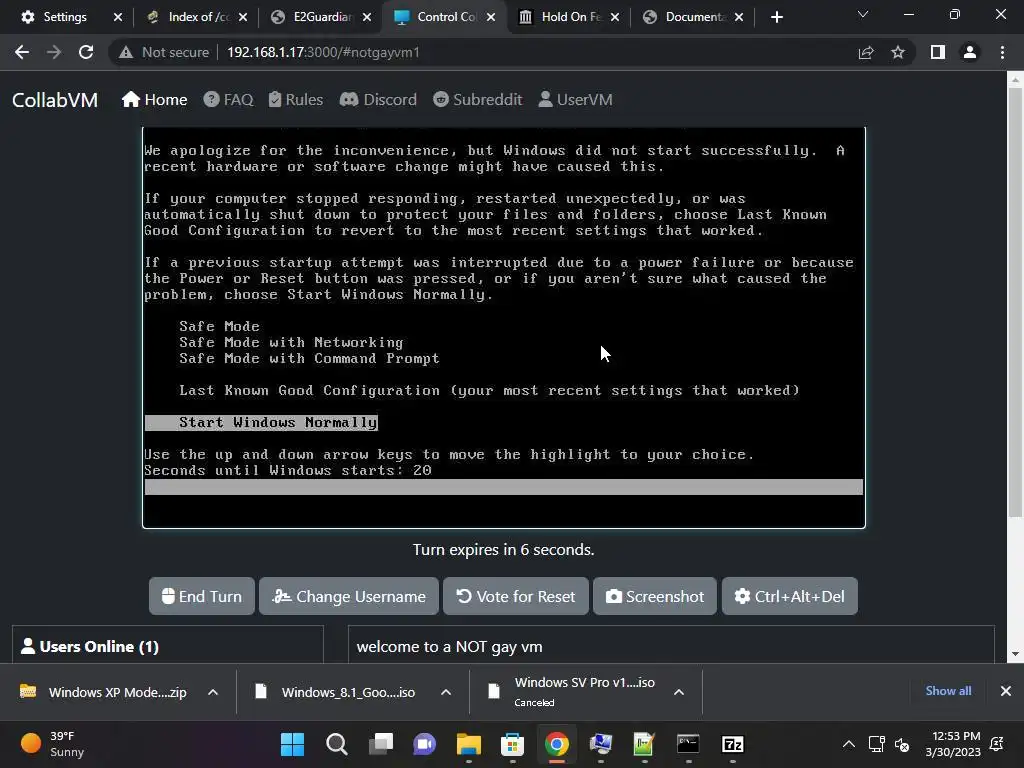Click Safe Mode with Networking option
Screen dimensions: 1024x768
291,342
